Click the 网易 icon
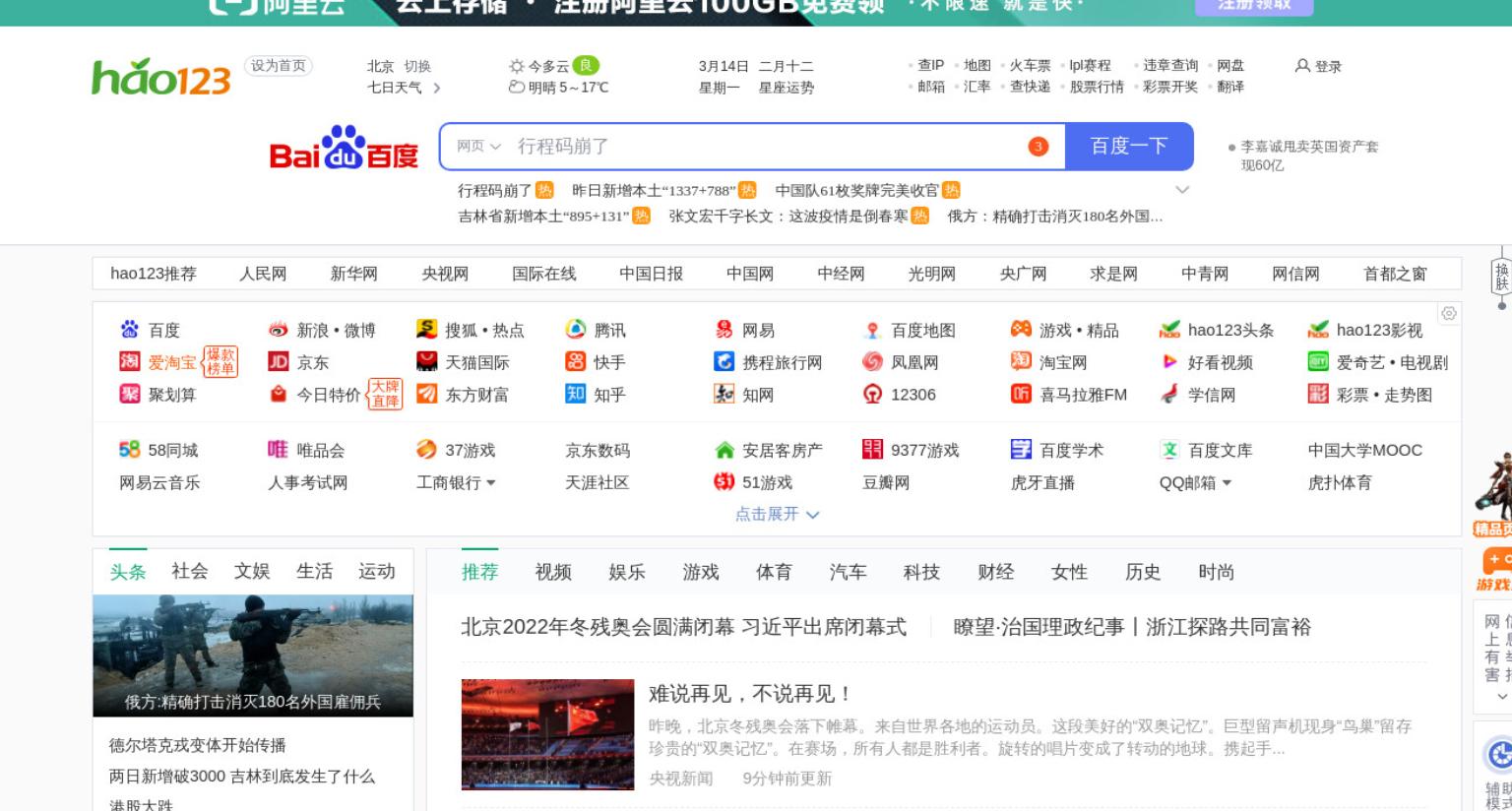 (x=724, y=330)
